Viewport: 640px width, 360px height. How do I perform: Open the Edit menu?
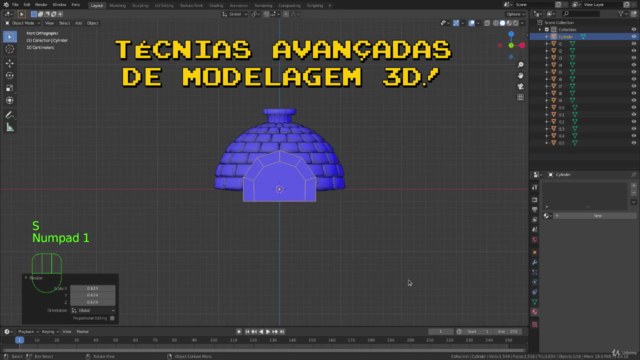(x=27, y=5)
